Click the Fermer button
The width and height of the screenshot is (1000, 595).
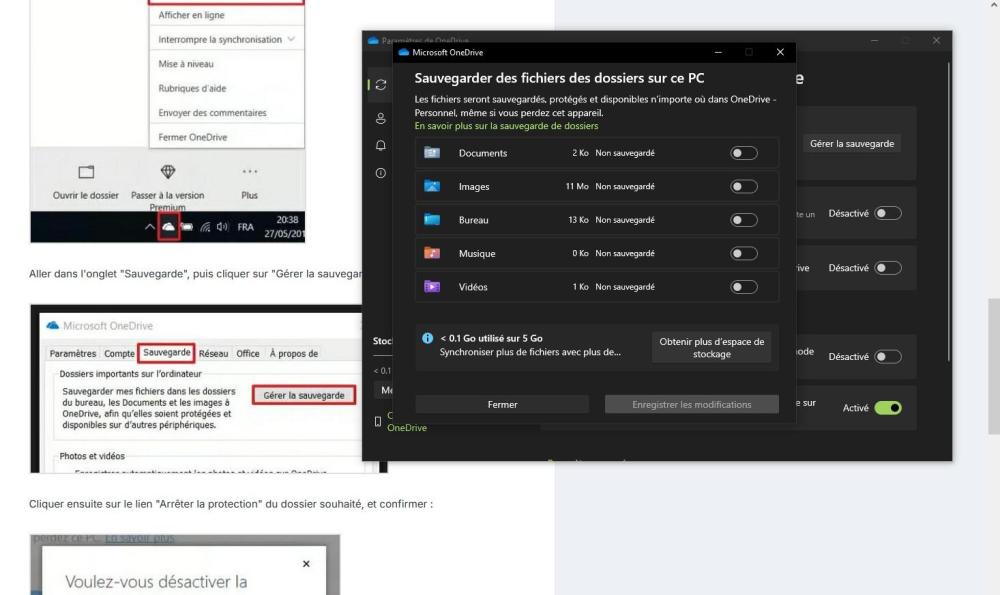[502, 404]
